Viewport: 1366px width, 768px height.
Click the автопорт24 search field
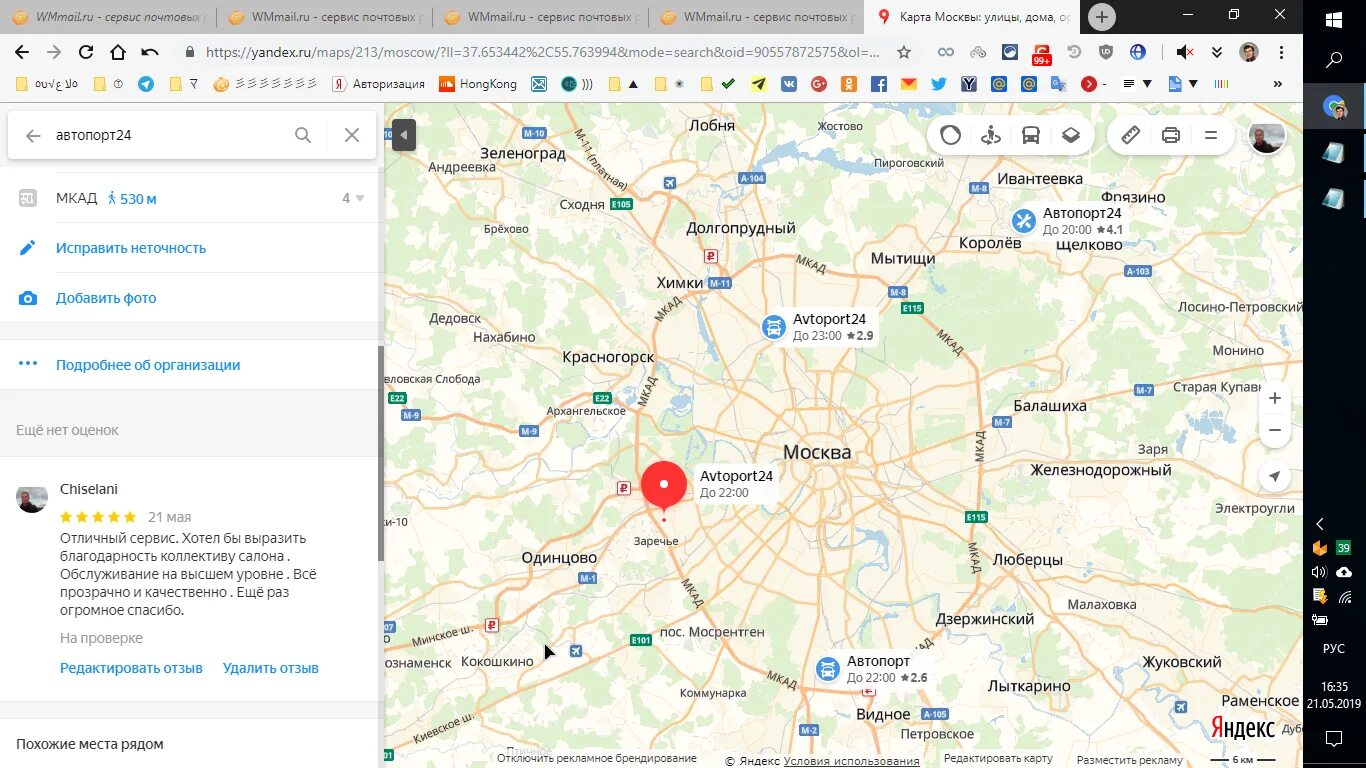pyautogui.click(x=165, y=135)
